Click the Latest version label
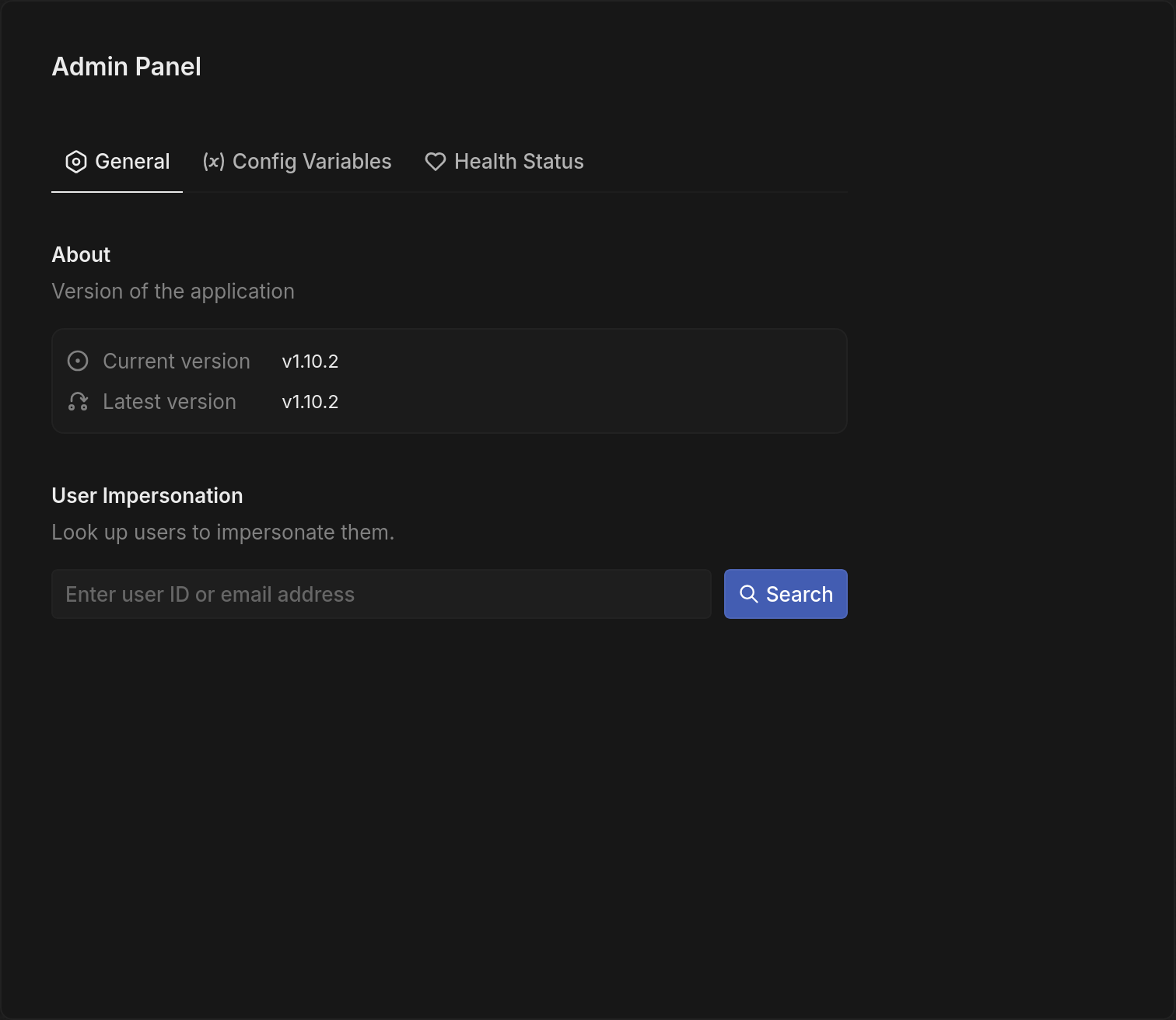Viewport: 1176px width, 1020px height. coord(170,402)
